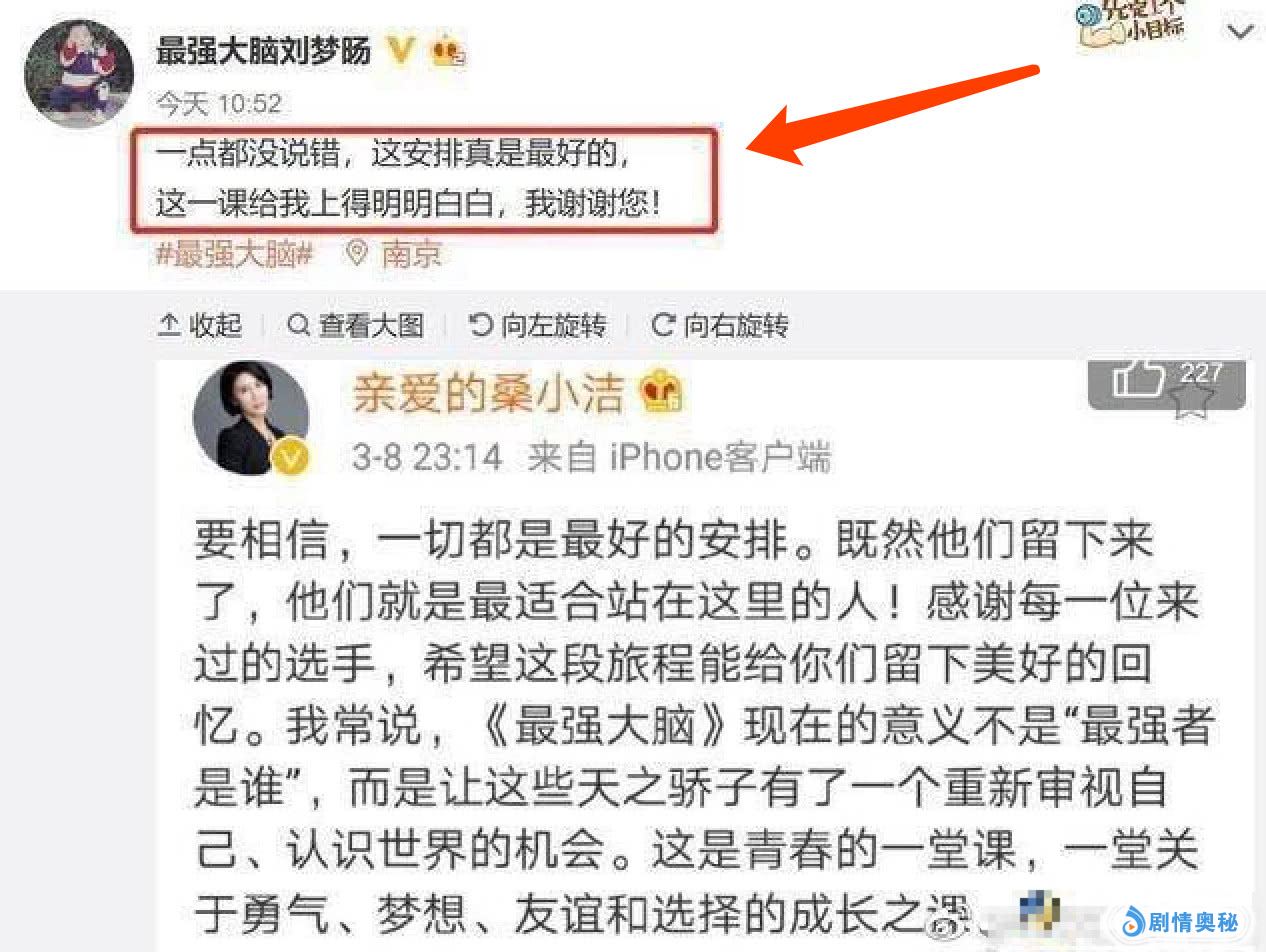Click the 剧情奥秘 watermark logo

click(1182, 921)
